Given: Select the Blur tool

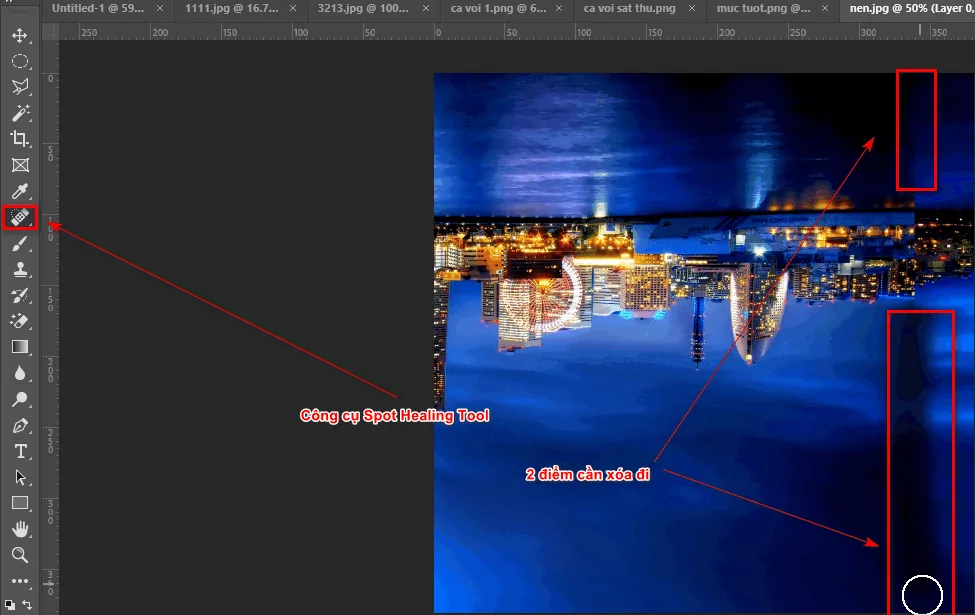Looking at the screenshot, I should (x=20, y=372).
